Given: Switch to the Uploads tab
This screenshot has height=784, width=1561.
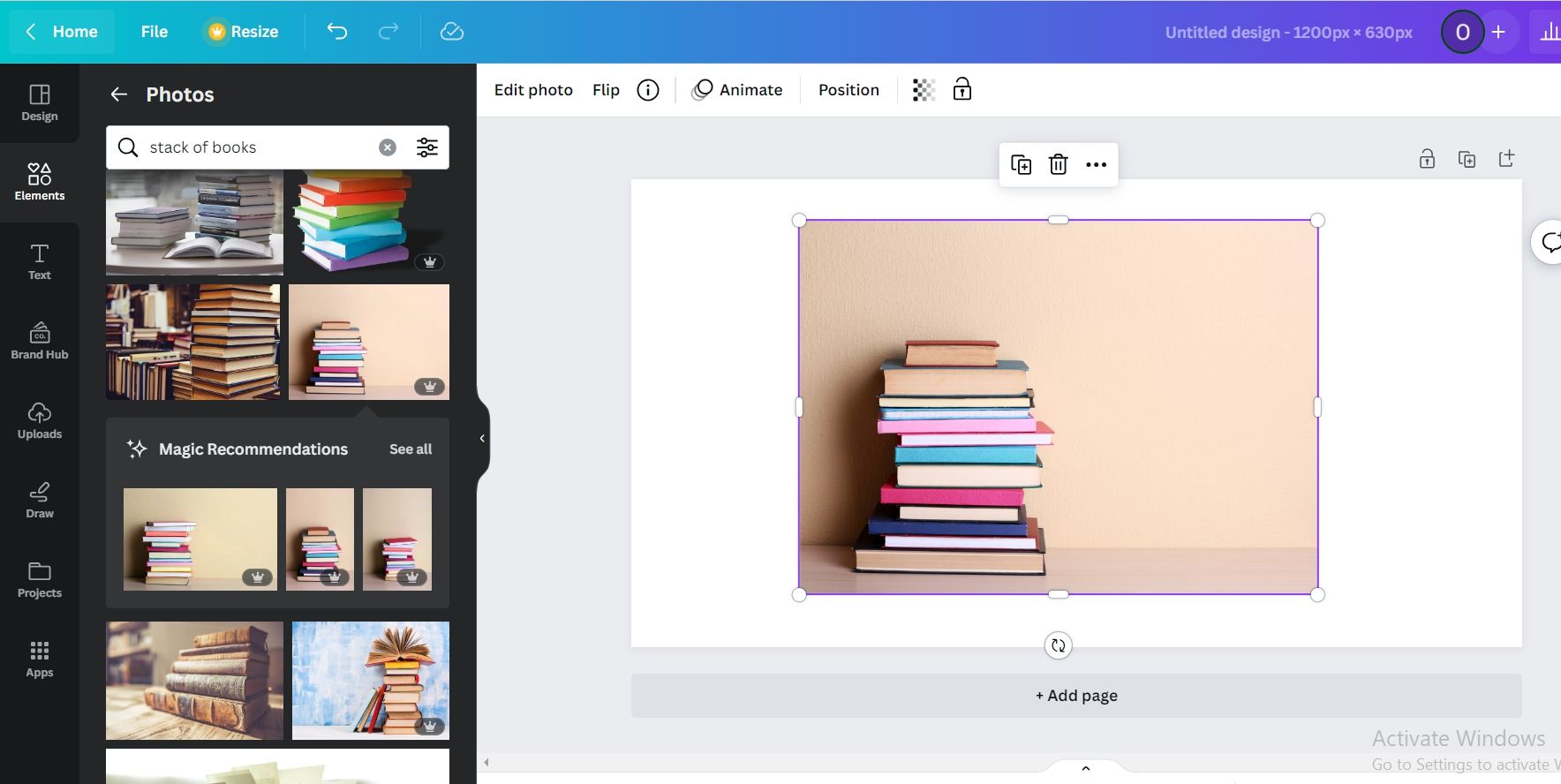Looking at the screenshot, I should (x=40, y=421).
